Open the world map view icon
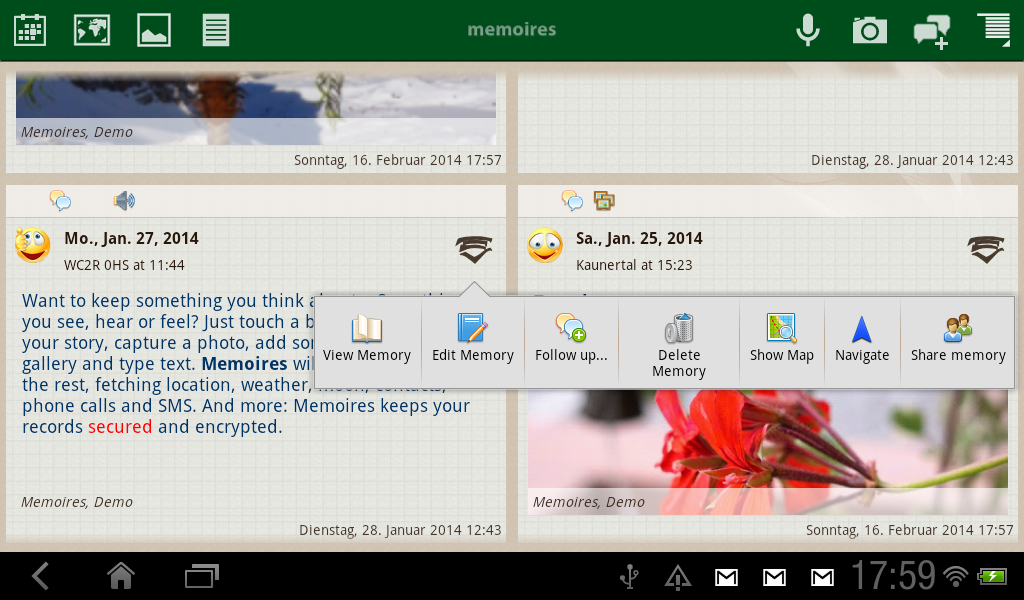Screen dimensions: 1024x600 pos(92,30)
